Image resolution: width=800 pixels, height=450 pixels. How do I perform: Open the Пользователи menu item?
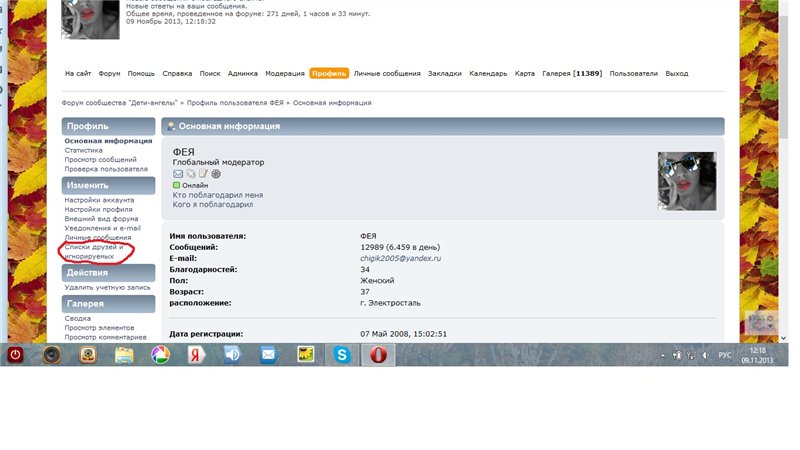633,73
